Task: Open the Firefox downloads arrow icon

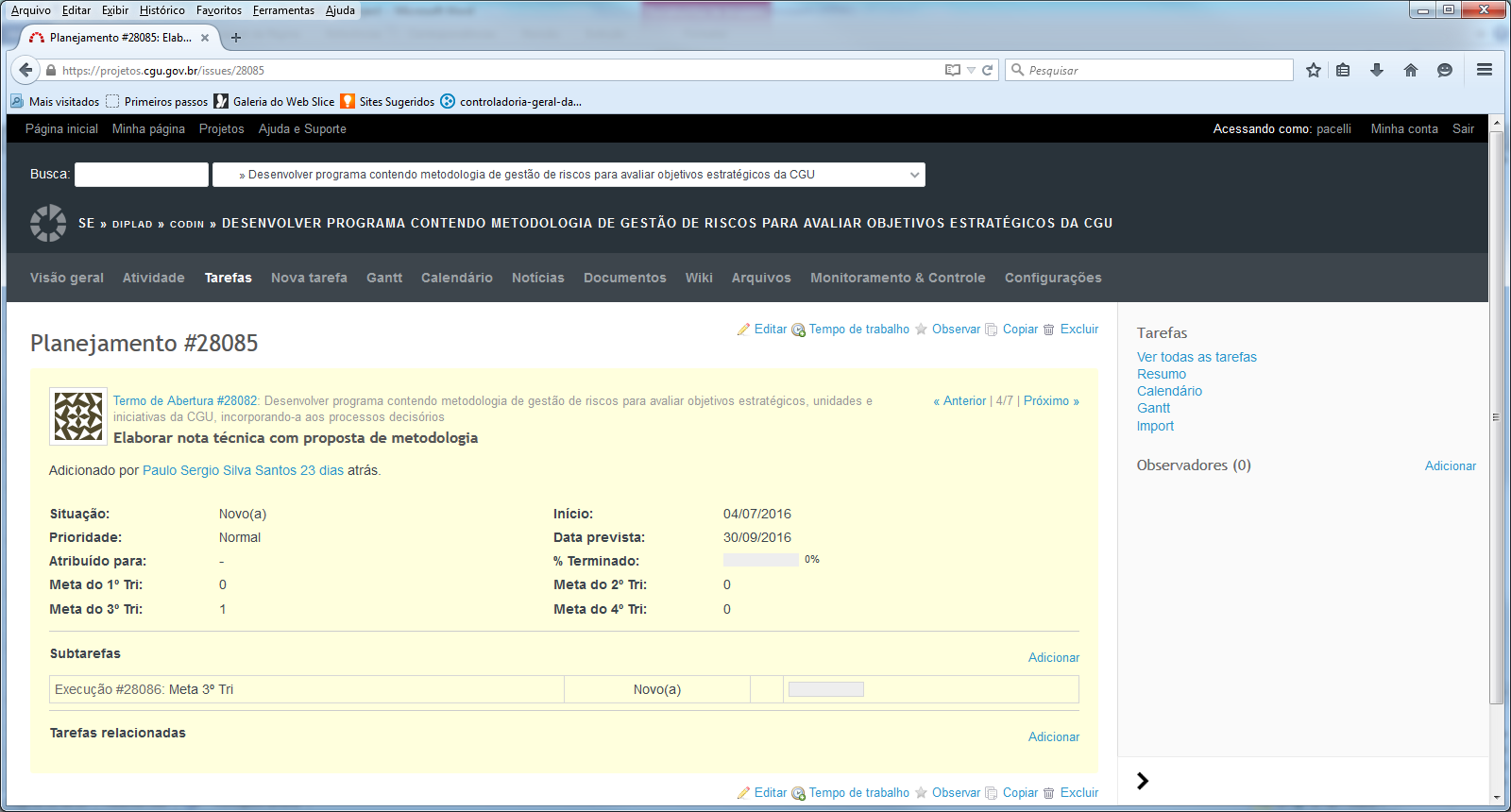Action: point(1377,70)
